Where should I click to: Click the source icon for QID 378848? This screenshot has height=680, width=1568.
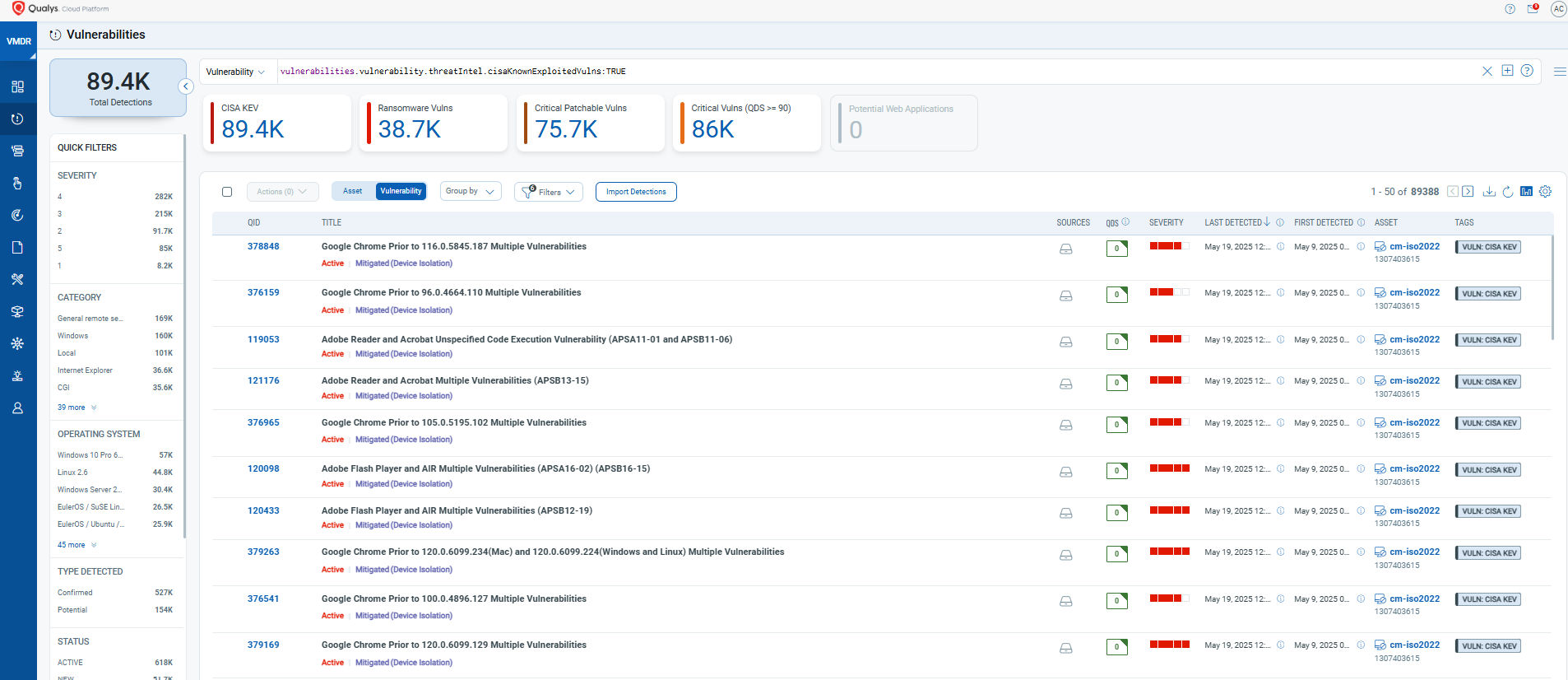click(x=1065, y=249)
